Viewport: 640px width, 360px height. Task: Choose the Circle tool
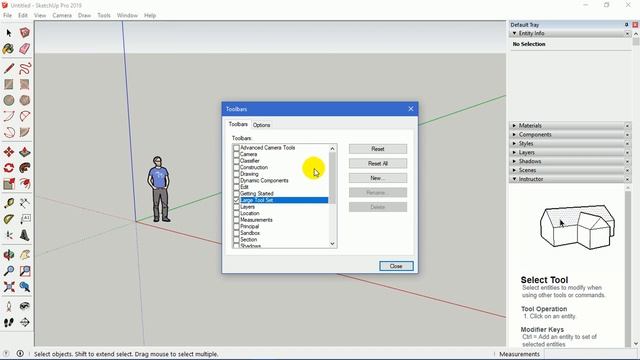pyautogui.click(x=9, y=100)
